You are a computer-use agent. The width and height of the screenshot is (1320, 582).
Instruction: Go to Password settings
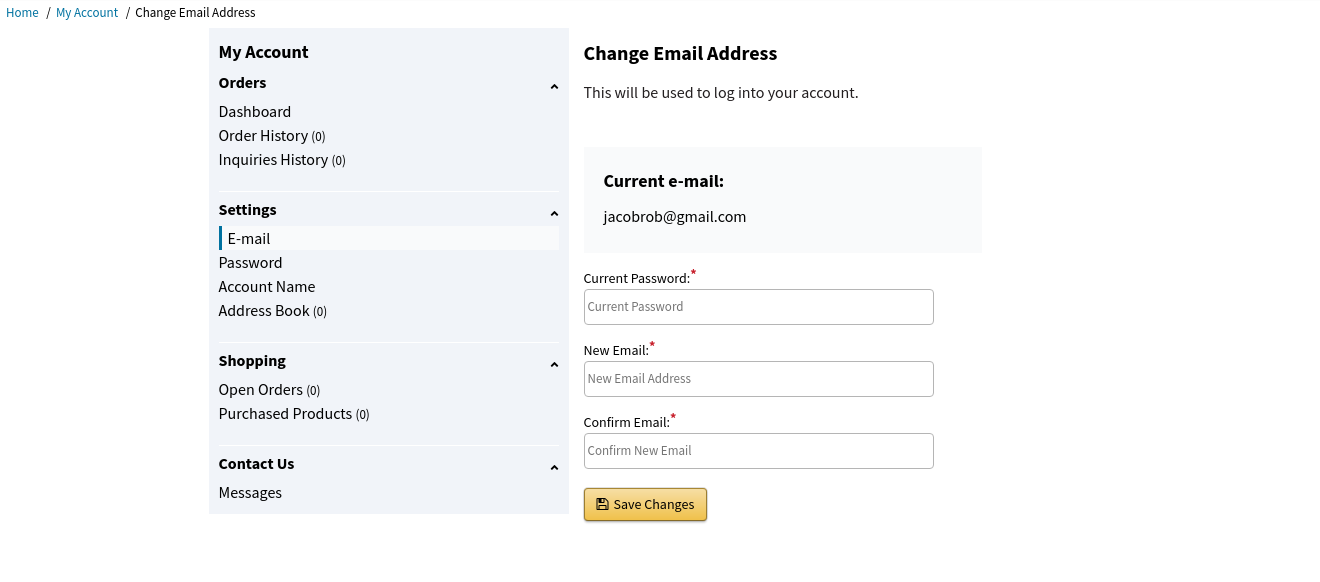[250, 263]
